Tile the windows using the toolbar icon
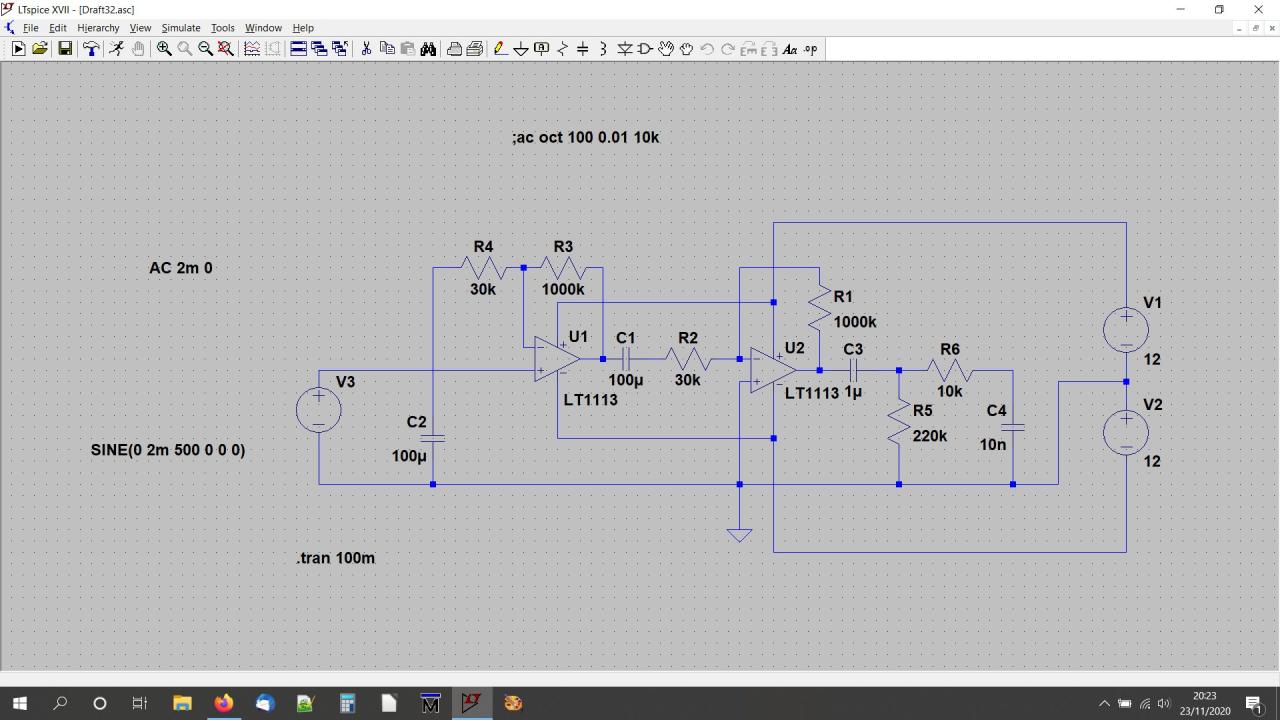Screen dimensions: 1280x720 (298, 49)
